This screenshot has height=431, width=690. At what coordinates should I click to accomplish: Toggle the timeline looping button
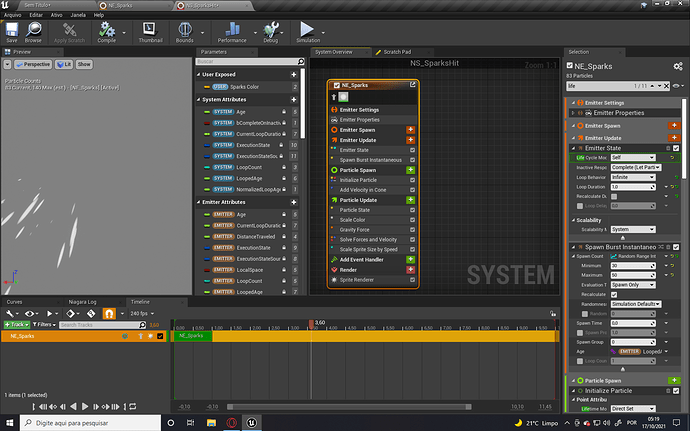pos(132,406)
